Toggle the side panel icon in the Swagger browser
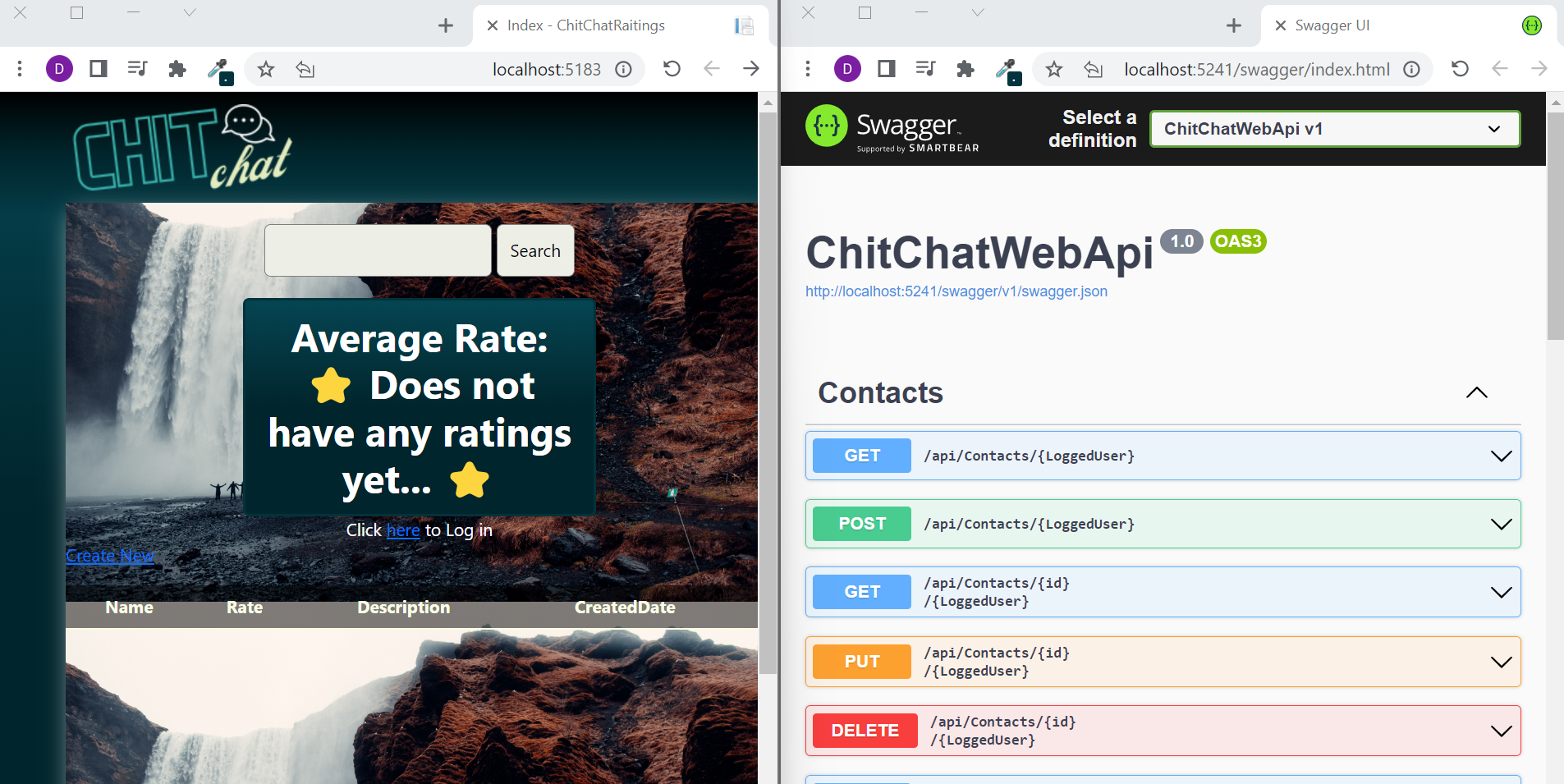The width and height of the screenshot is (1564, 784). [x=887, y=69]
